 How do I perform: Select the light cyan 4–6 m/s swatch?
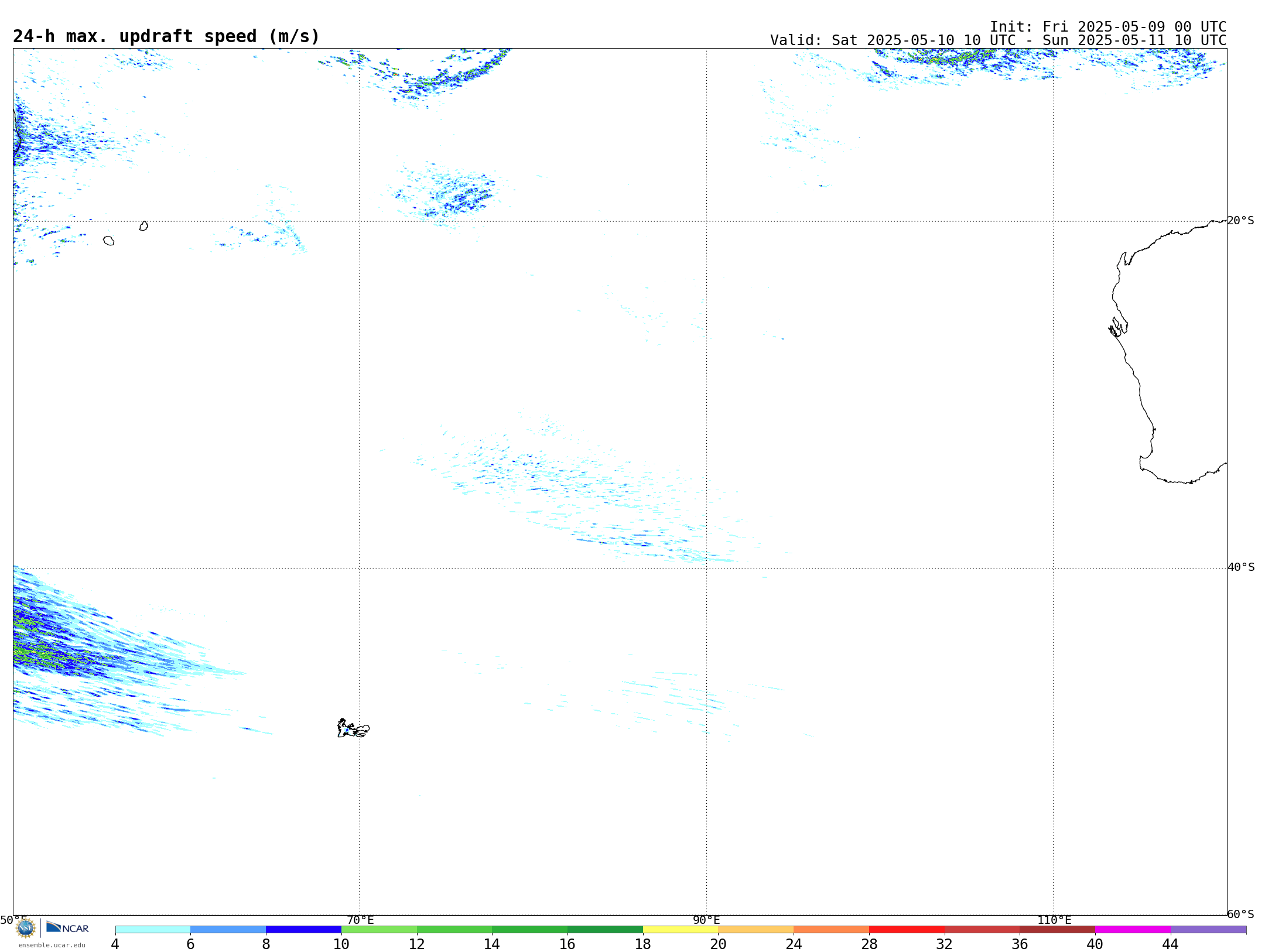153,930
